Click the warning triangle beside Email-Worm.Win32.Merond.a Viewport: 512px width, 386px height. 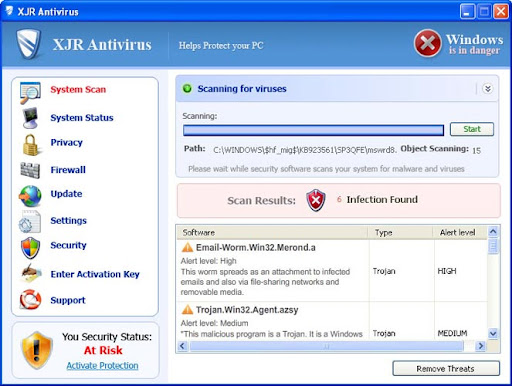pos(187,247)
